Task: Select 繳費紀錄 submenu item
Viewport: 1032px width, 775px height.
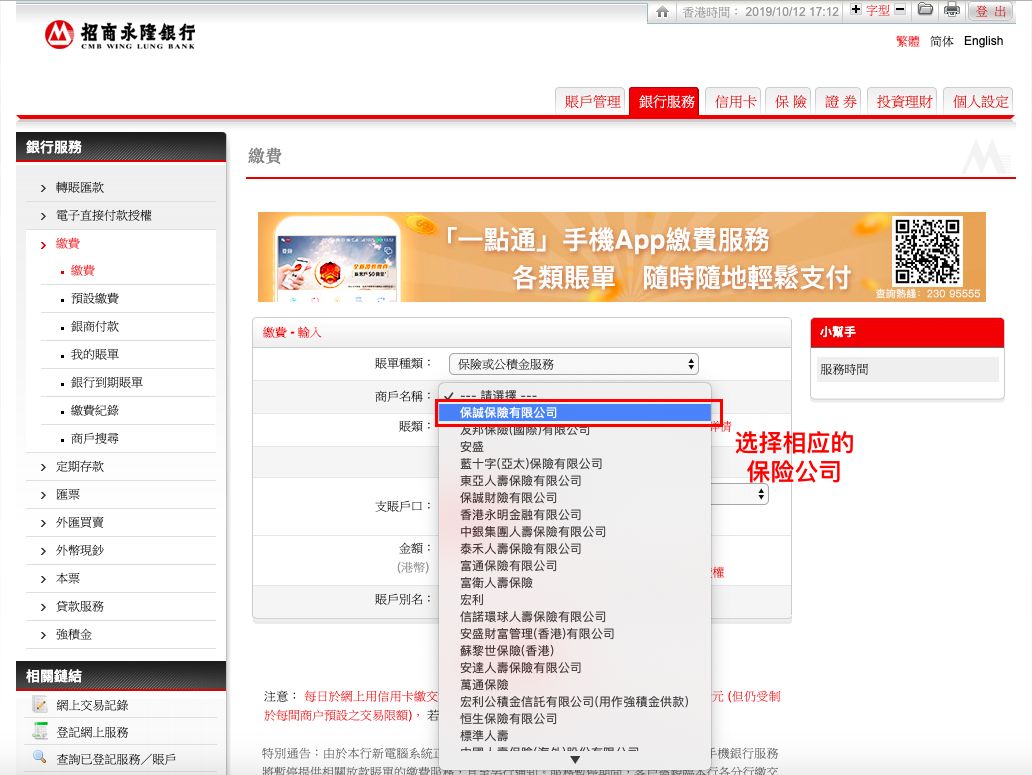Action: (95, 410)
